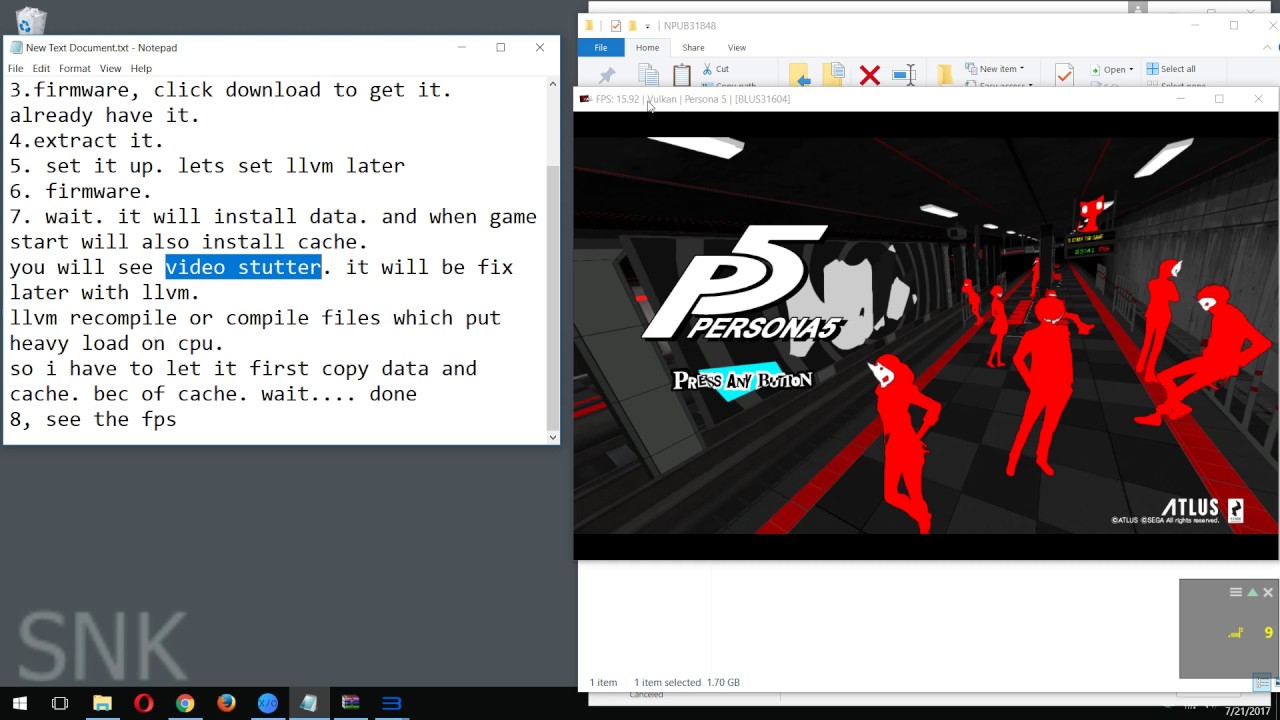Viewport: 1280px width, 720px height.
Task: Switch to Explorer's Home ribbon tab
Action: [647, 48]
